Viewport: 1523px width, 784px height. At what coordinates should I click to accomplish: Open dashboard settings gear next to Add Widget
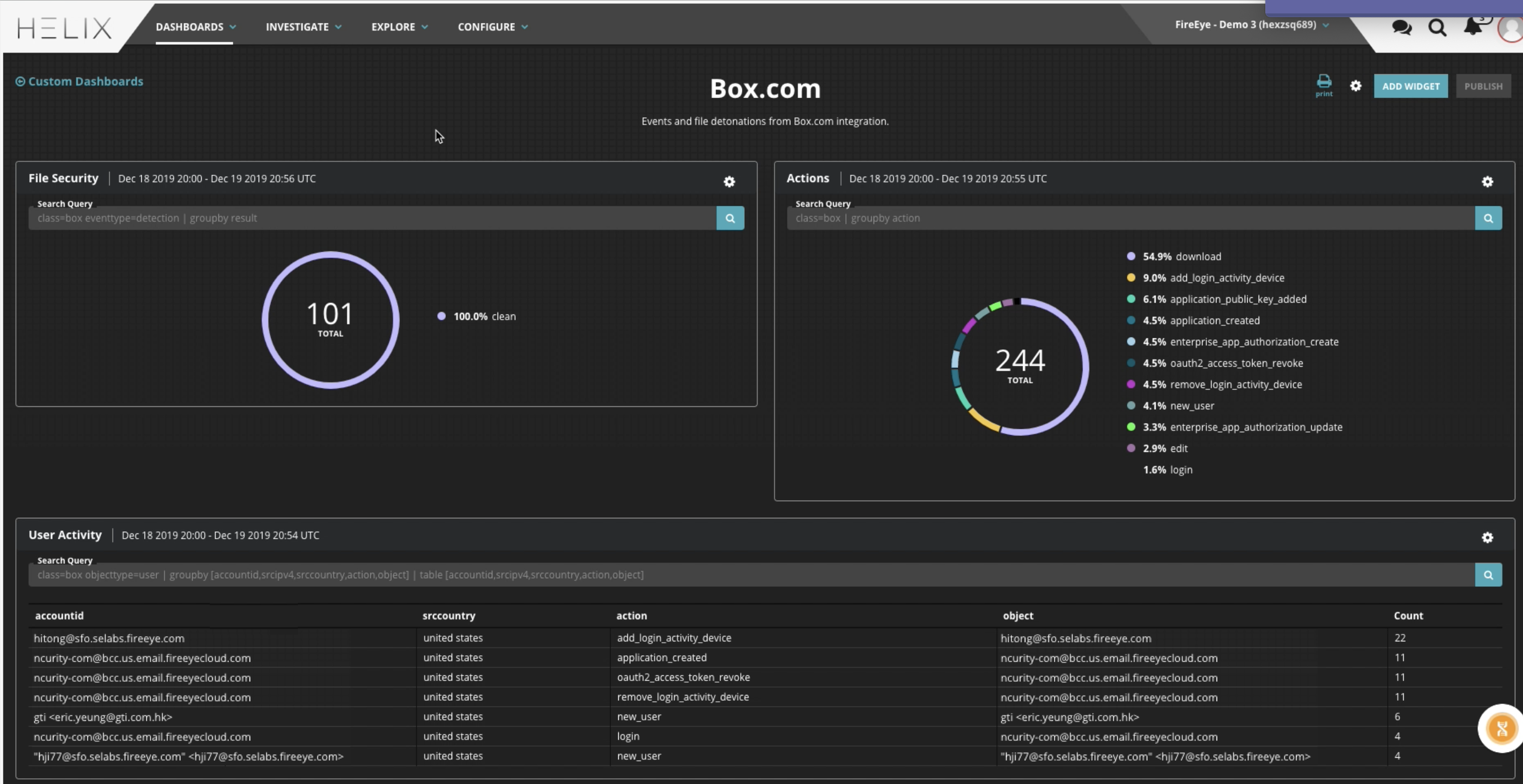pos(1355,86)
